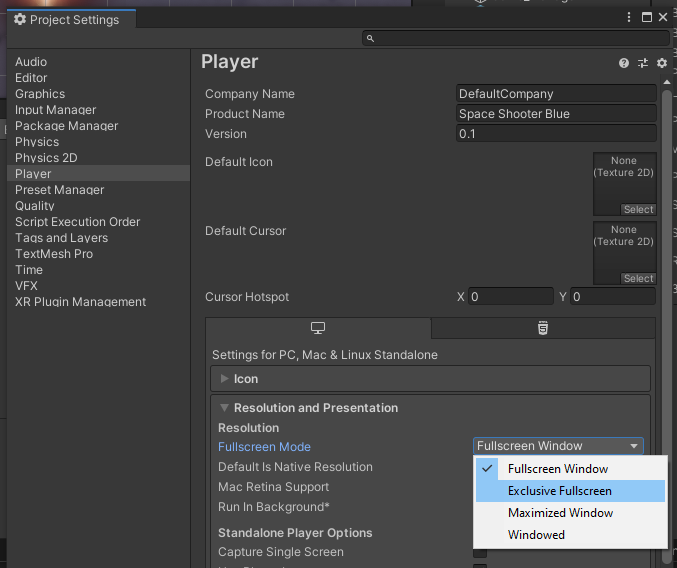Viewport: 677px width, 568px height.
Task: Click the Default Cursor texture slot
Action: coord(625,252)
